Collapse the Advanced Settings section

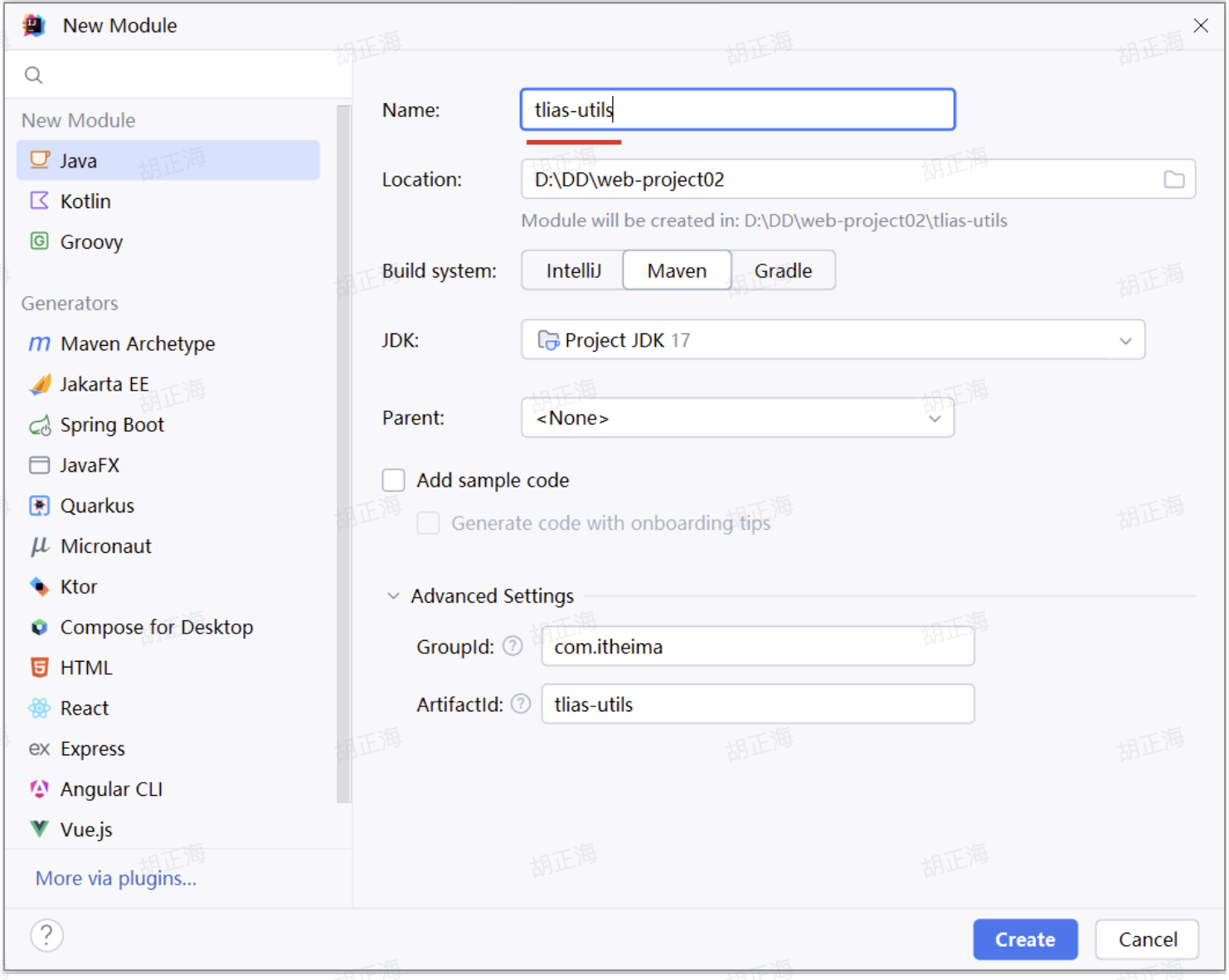click(x=394, y=596)
